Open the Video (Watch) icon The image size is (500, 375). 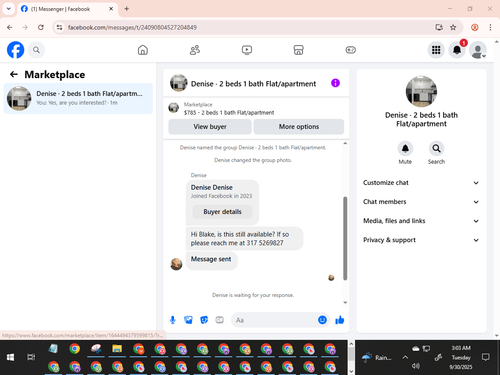[247, 50]
